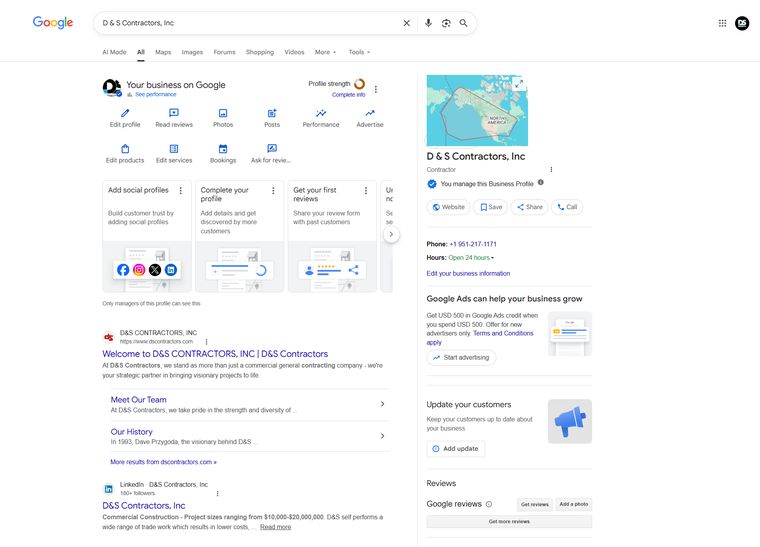Screen dimensions: 760x547
Task: Switch to Forums tab
Action: pos(224,52)
